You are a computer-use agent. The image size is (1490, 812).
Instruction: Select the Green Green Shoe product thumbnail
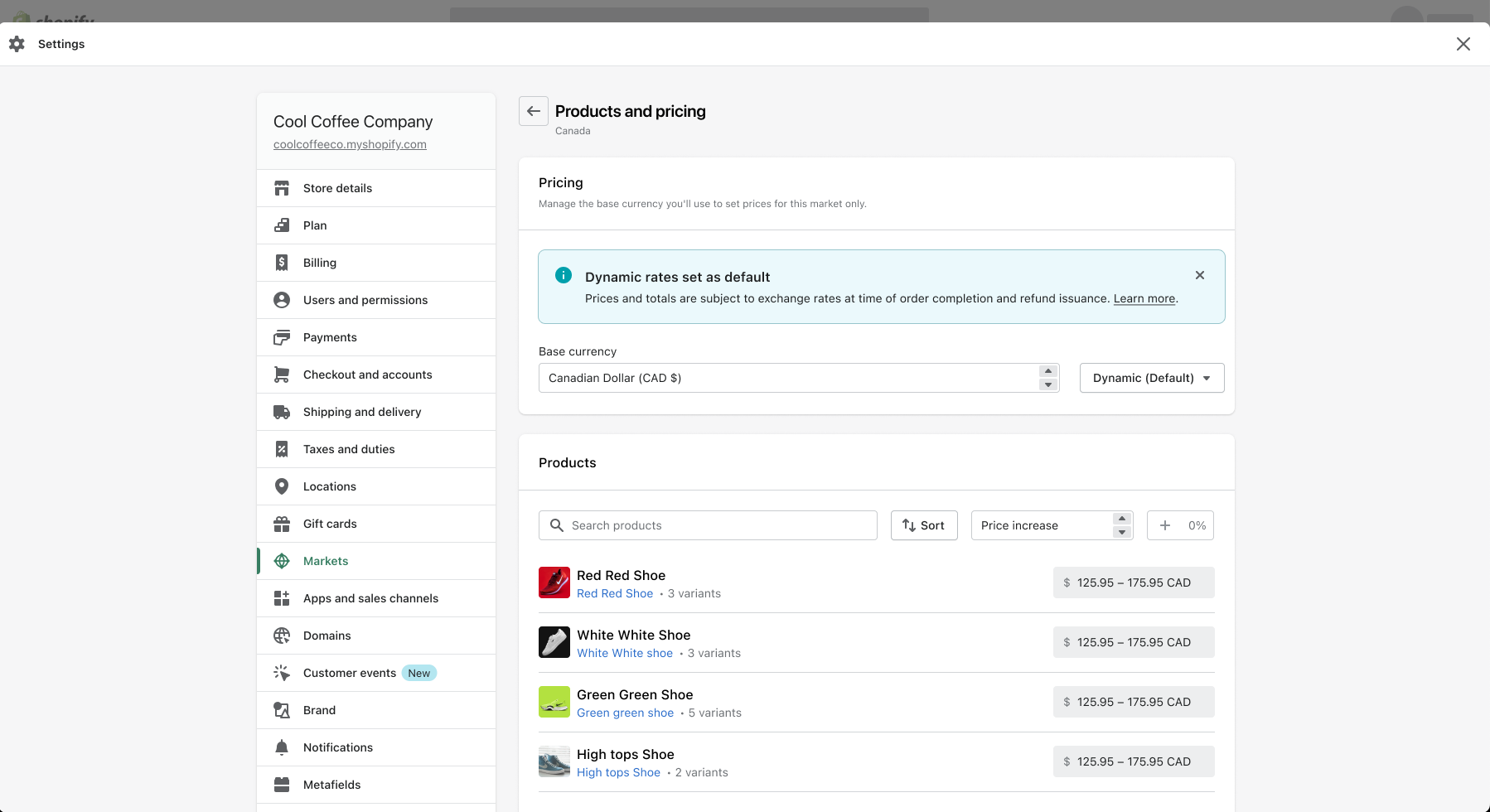[554, 702]
